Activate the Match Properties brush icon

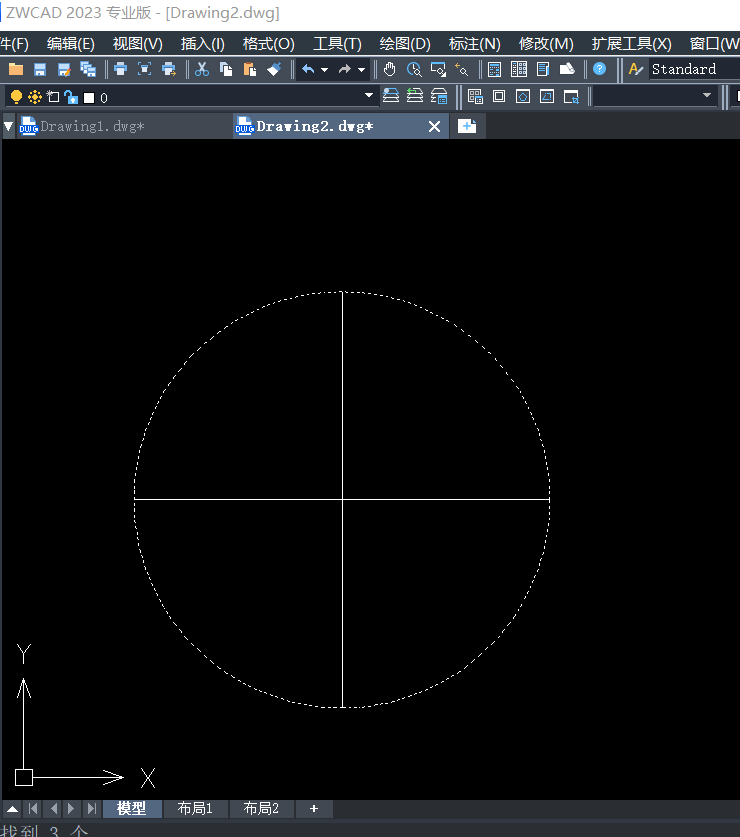[x=274, y=69]
